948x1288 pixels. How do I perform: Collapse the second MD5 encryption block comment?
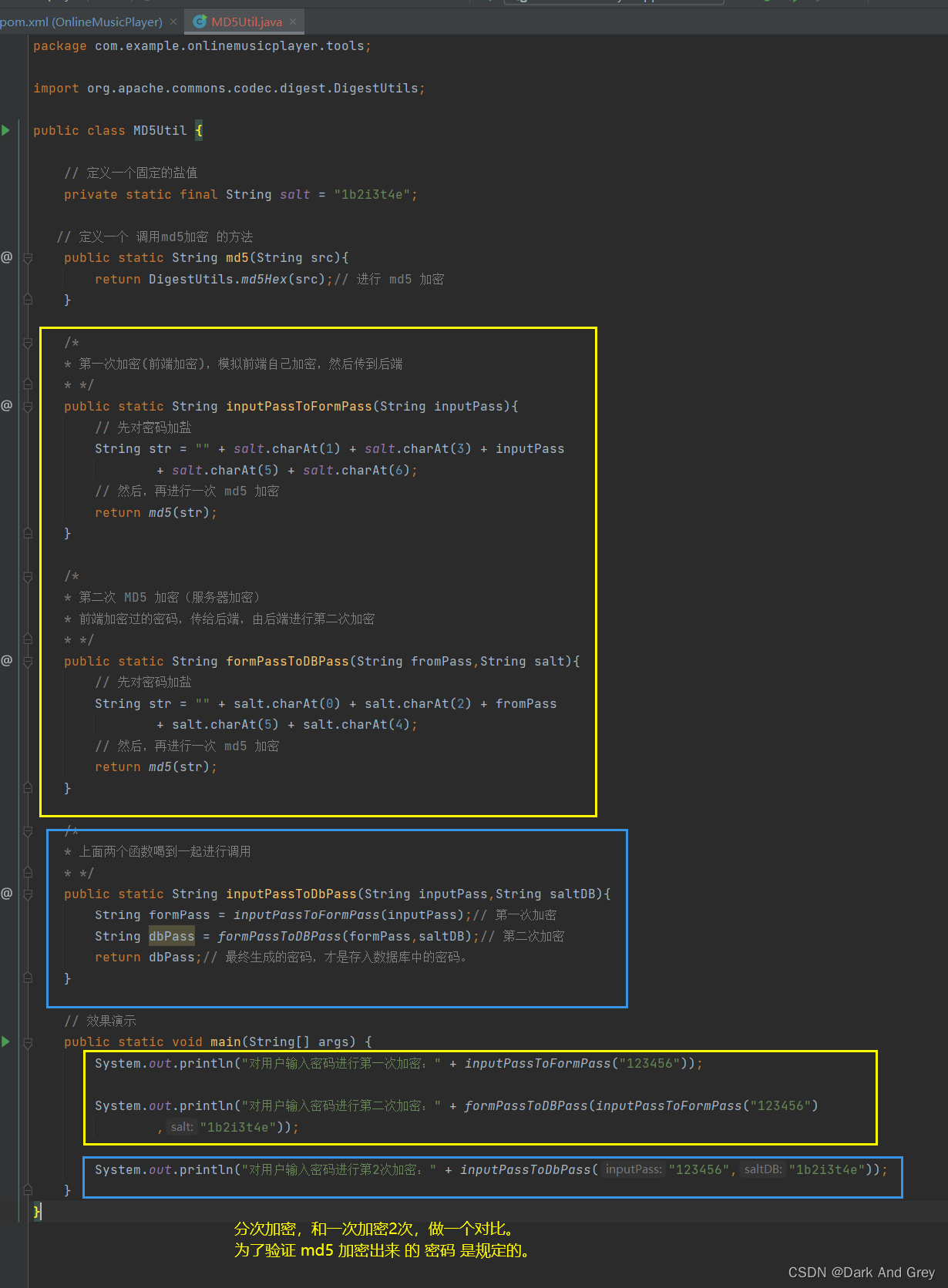tap(28, 576)
